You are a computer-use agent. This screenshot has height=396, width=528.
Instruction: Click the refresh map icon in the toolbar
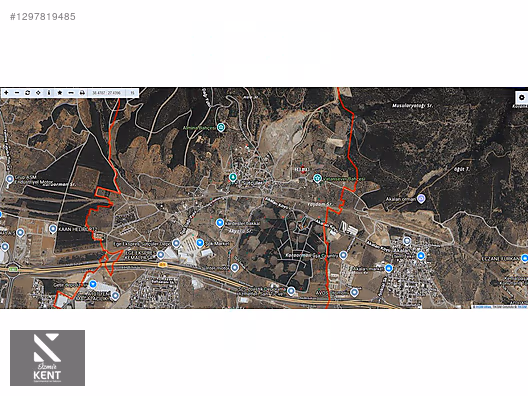[28, 93]
